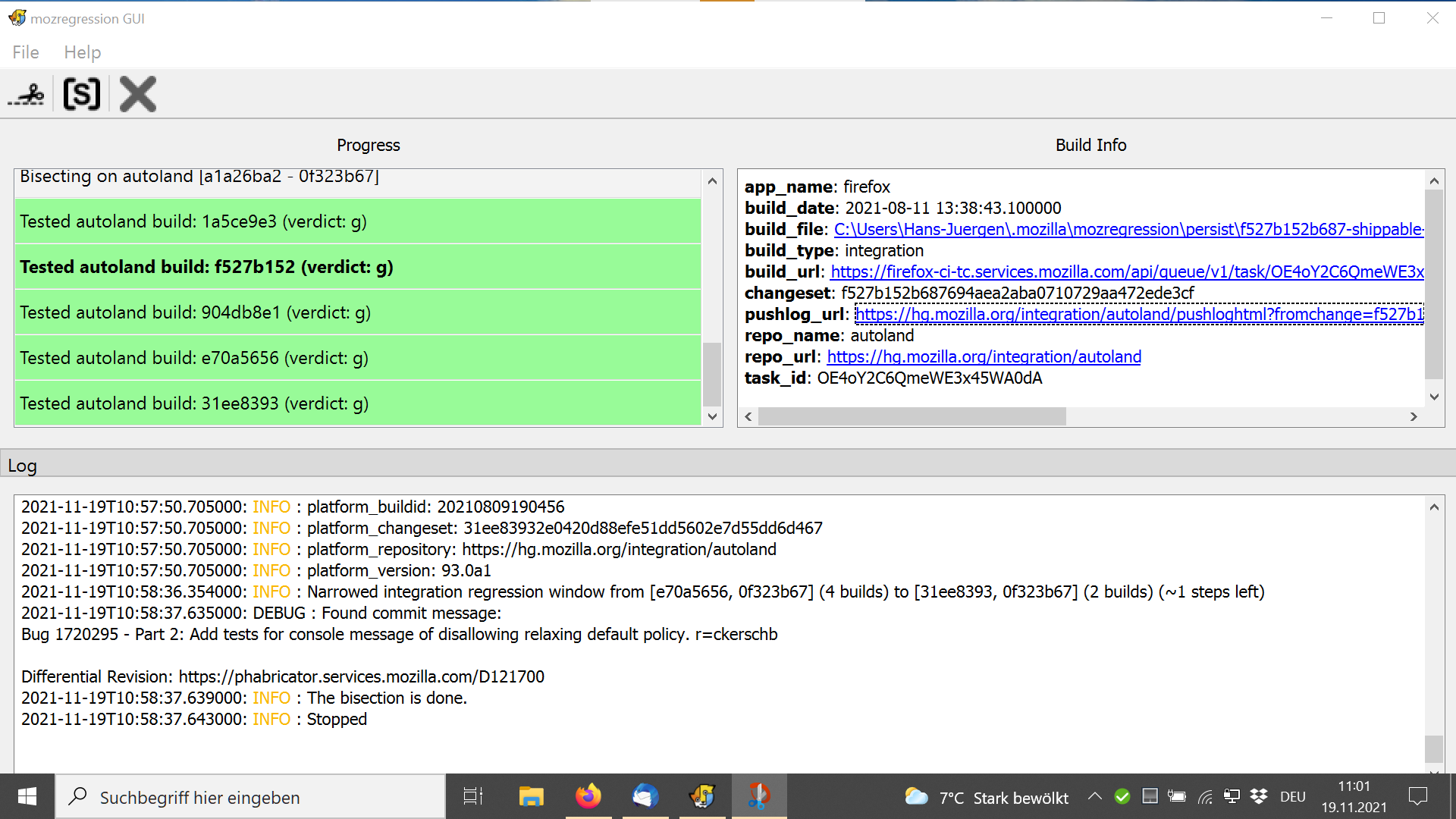
Task: Click the Build Info horizontal scrollbar thumb
Action: 912,416
